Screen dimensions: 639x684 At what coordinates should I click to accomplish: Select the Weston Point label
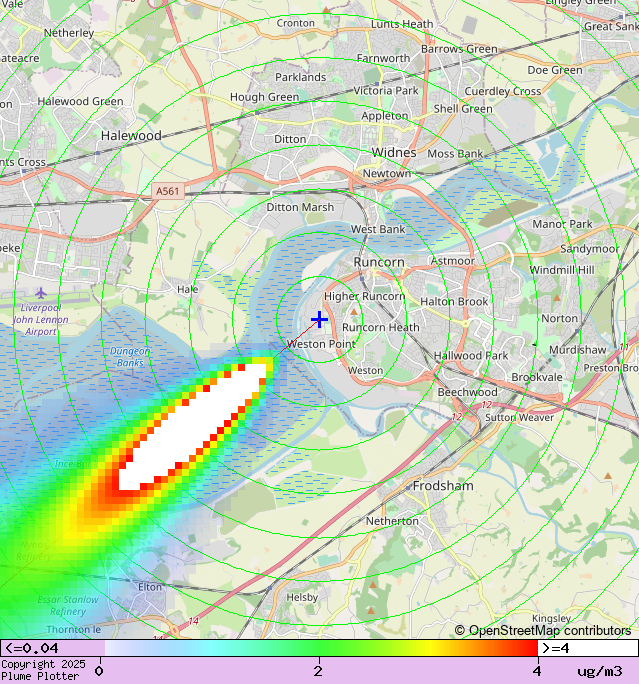click(x=321, y=344)
